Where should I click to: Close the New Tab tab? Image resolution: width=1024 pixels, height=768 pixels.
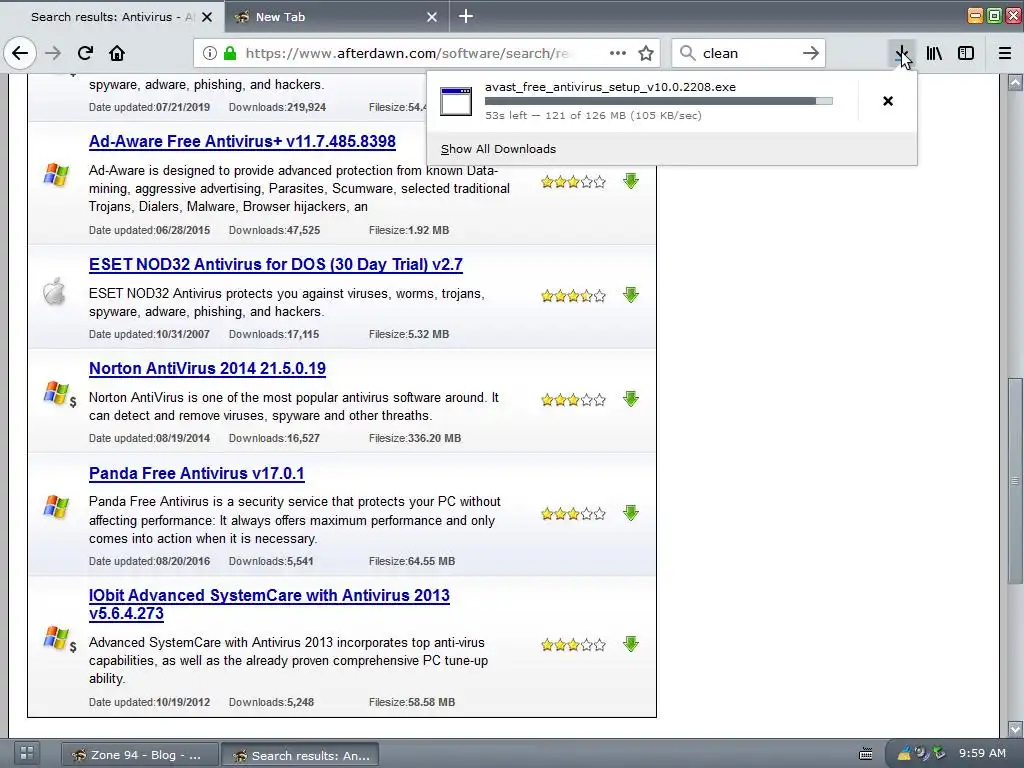[432, 17]
